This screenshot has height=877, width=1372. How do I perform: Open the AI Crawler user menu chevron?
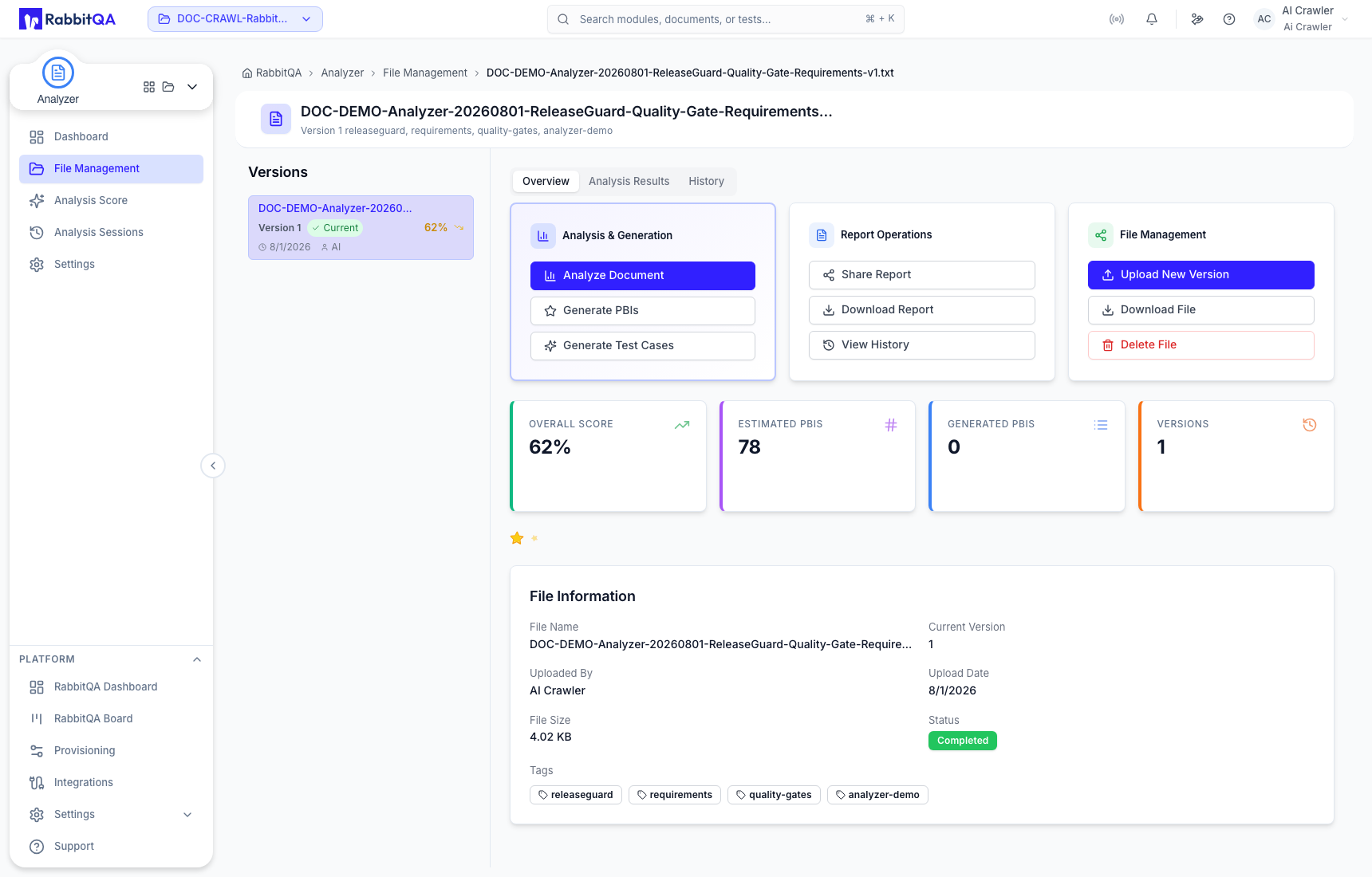[1345, 19]
